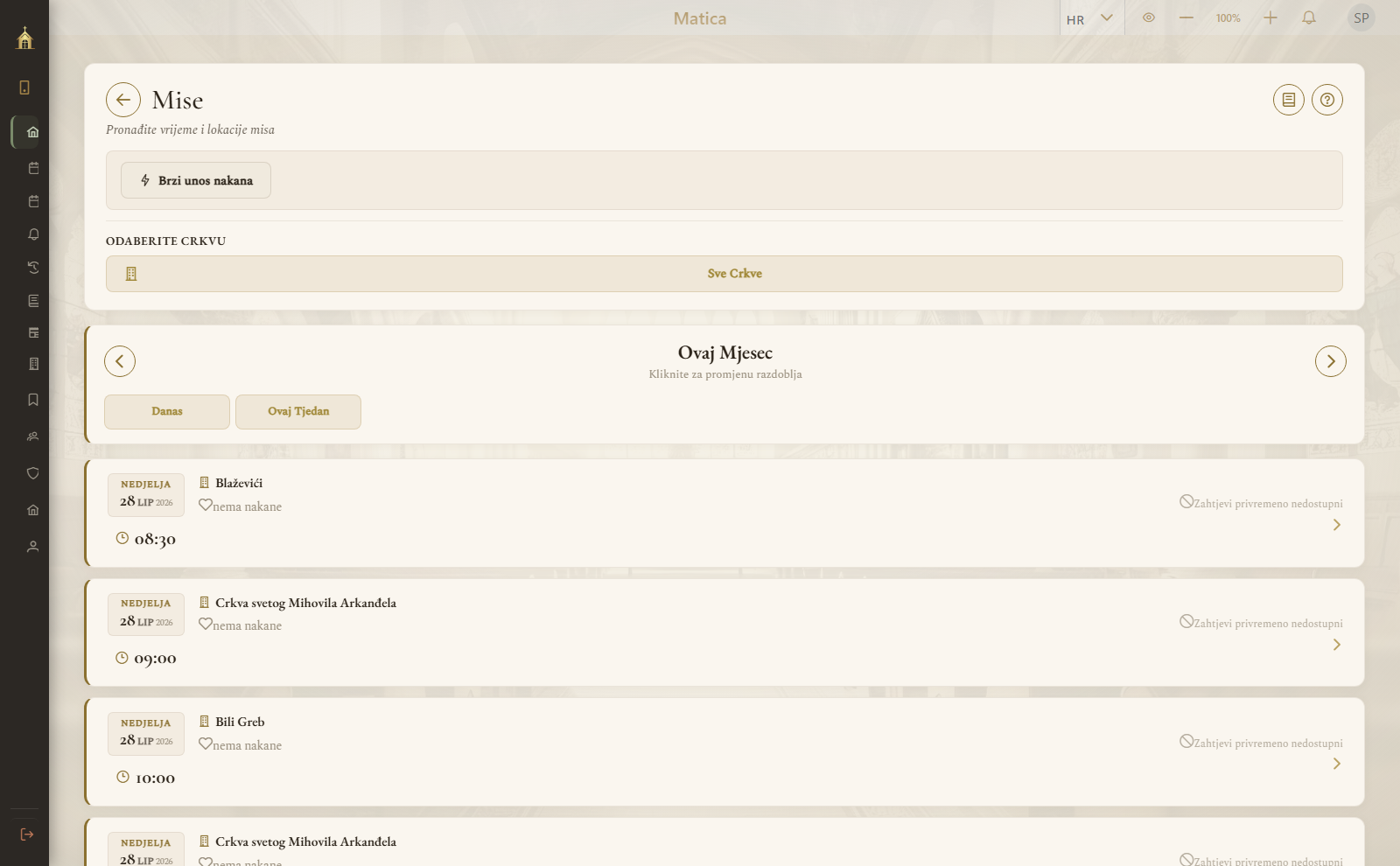This screenshot has width=1400, height=866.
Task: Click nema nakane in Bili Greb card
Action: (248, 745)
